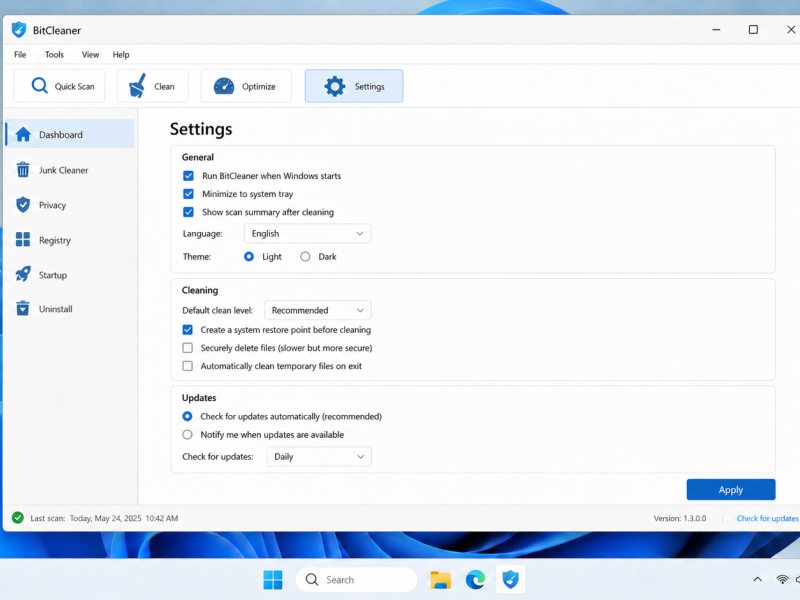Image resolution: width=800 pixels, height=600 pixels.
Task: Click the Quick Scan toolbar button label
Action: (74, 86)
